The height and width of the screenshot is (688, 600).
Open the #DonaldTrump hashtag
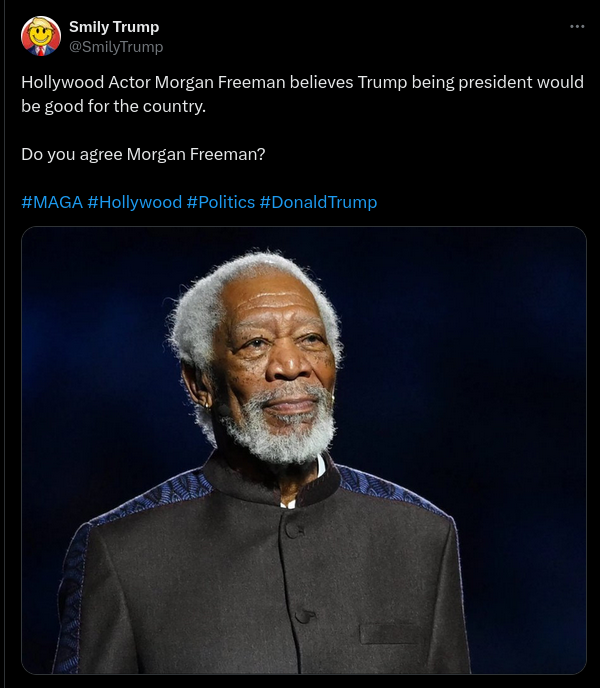(x=318, y=202)
